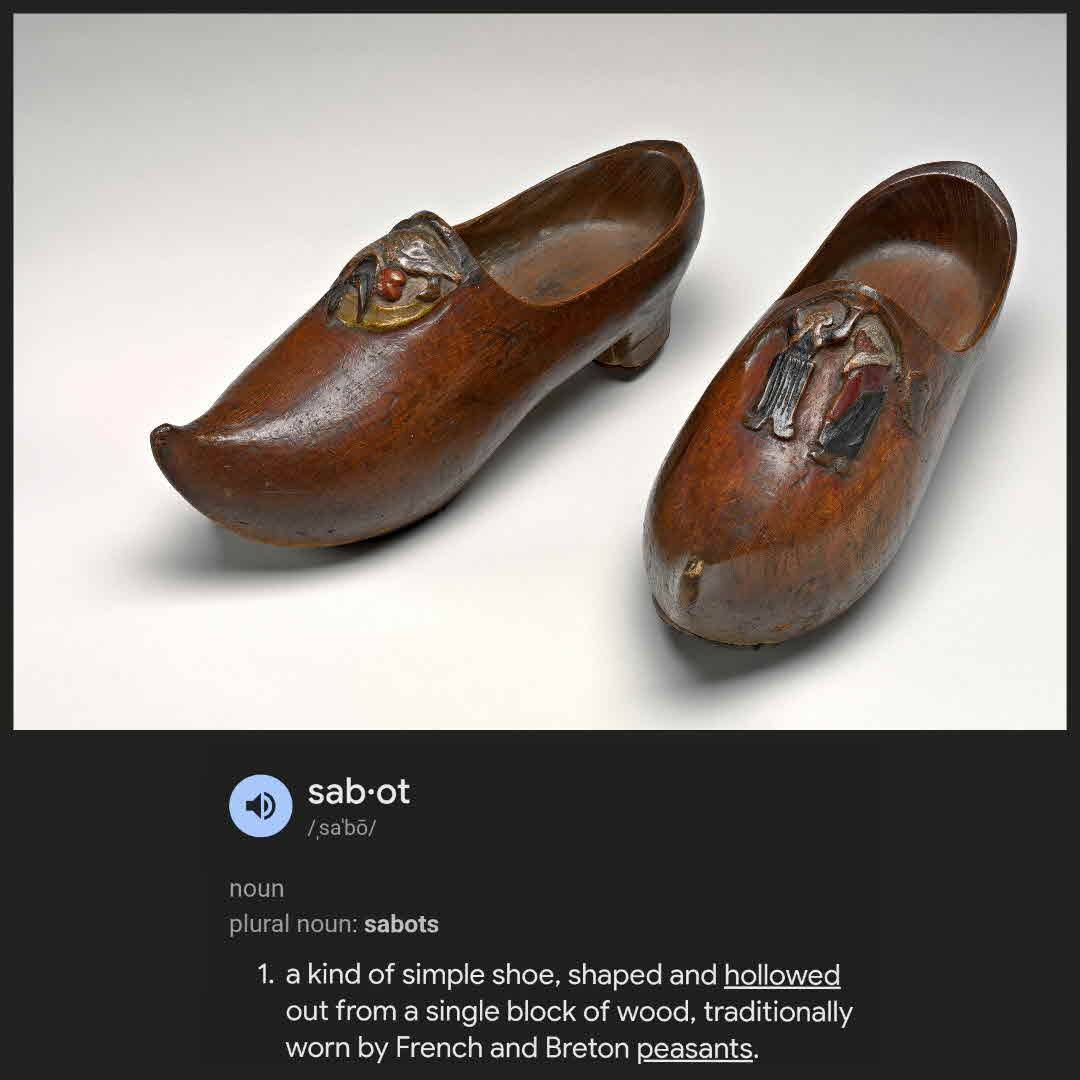Click the pointed toe of left clog
Viewport: 1080px width, 1080px height.
(x=179, y=449)
